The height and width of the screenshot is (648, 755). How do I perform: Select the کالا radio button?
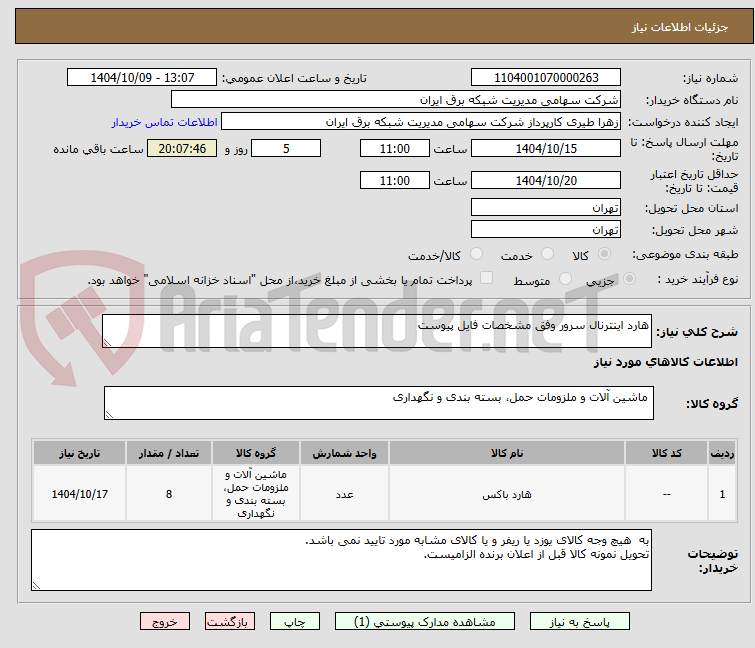604,254
